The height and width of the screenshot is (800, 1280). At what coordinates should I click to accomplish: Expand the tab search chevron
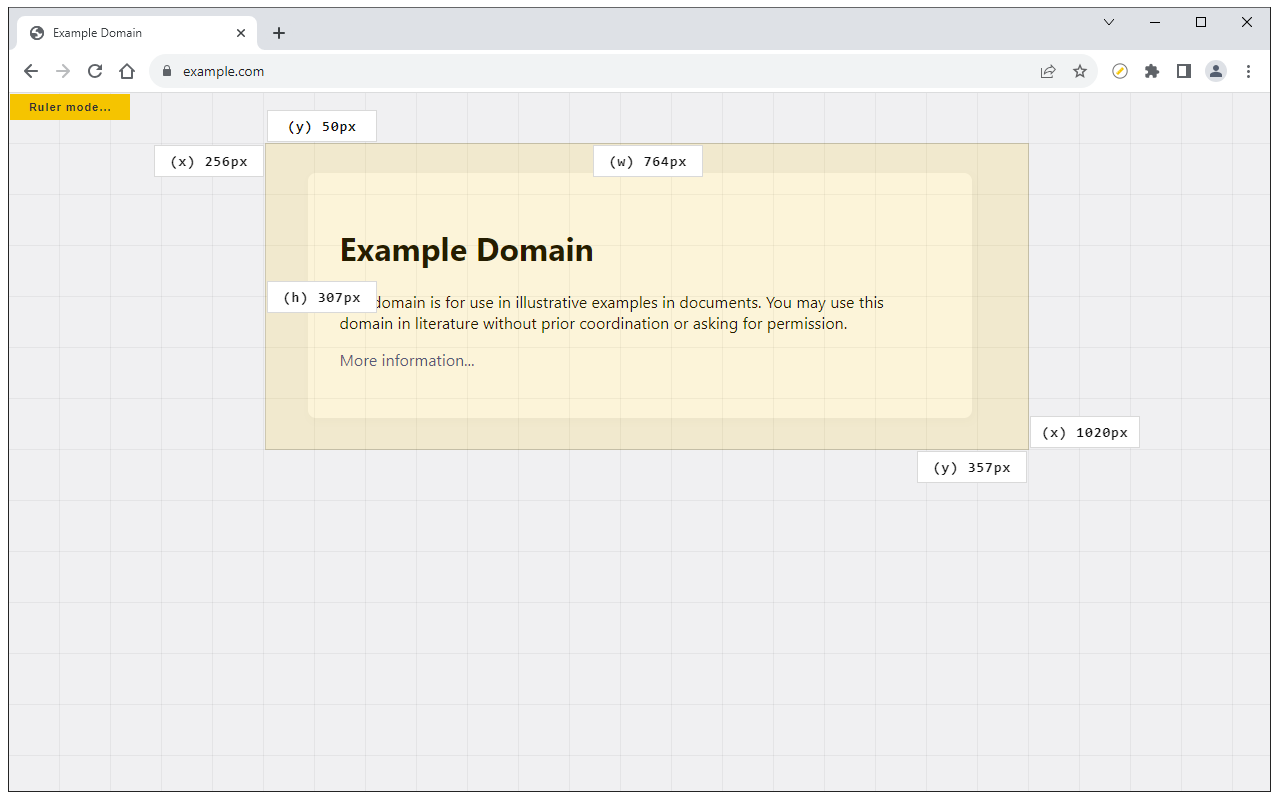click(1109, 22)
